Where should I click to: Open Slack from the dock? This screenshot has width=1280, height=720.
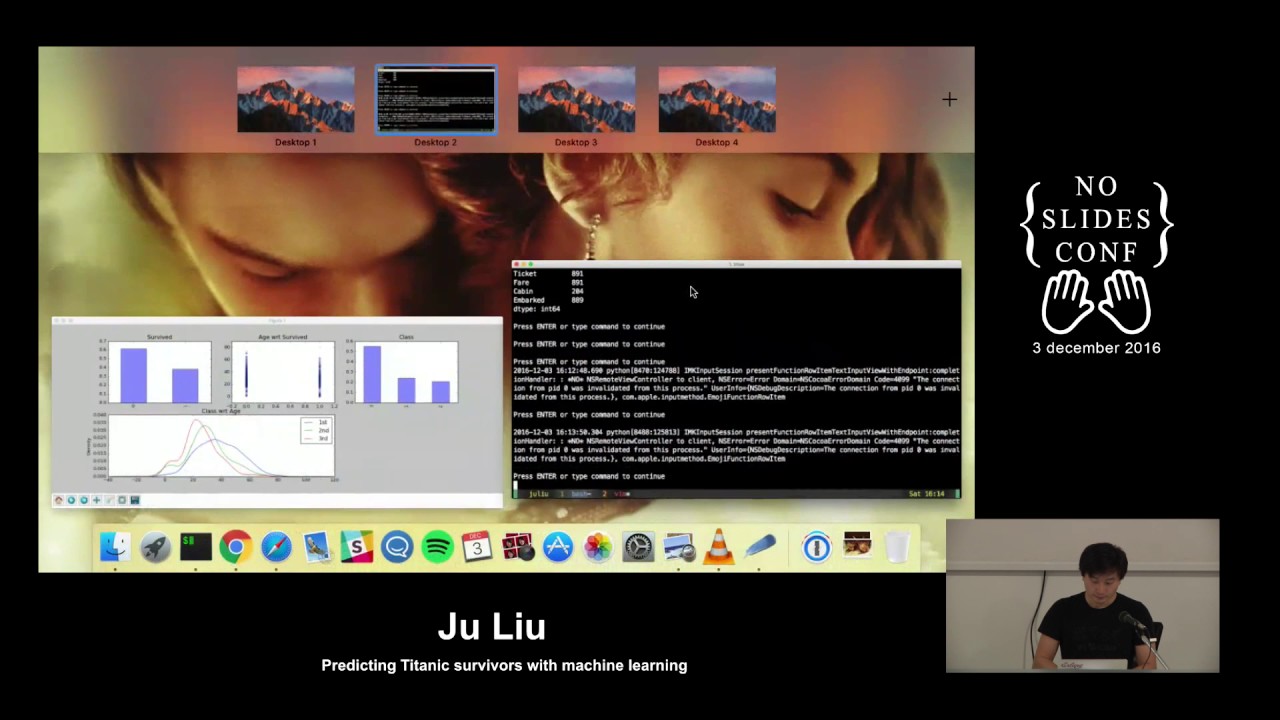tap(356, 547)
